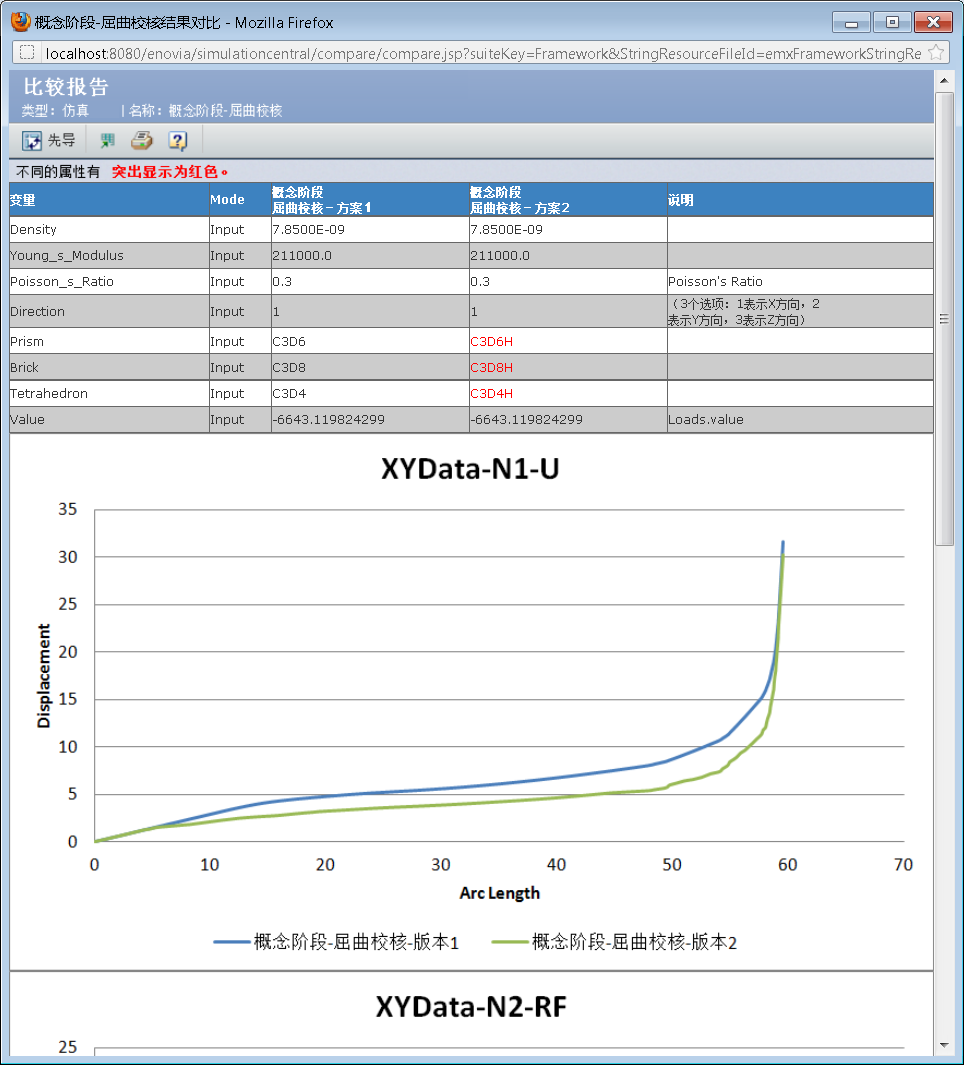Click the printer icon in toolbar
Image resolution: width=964 pixels, height=1065 pixels.
click(x=142, y=141)
